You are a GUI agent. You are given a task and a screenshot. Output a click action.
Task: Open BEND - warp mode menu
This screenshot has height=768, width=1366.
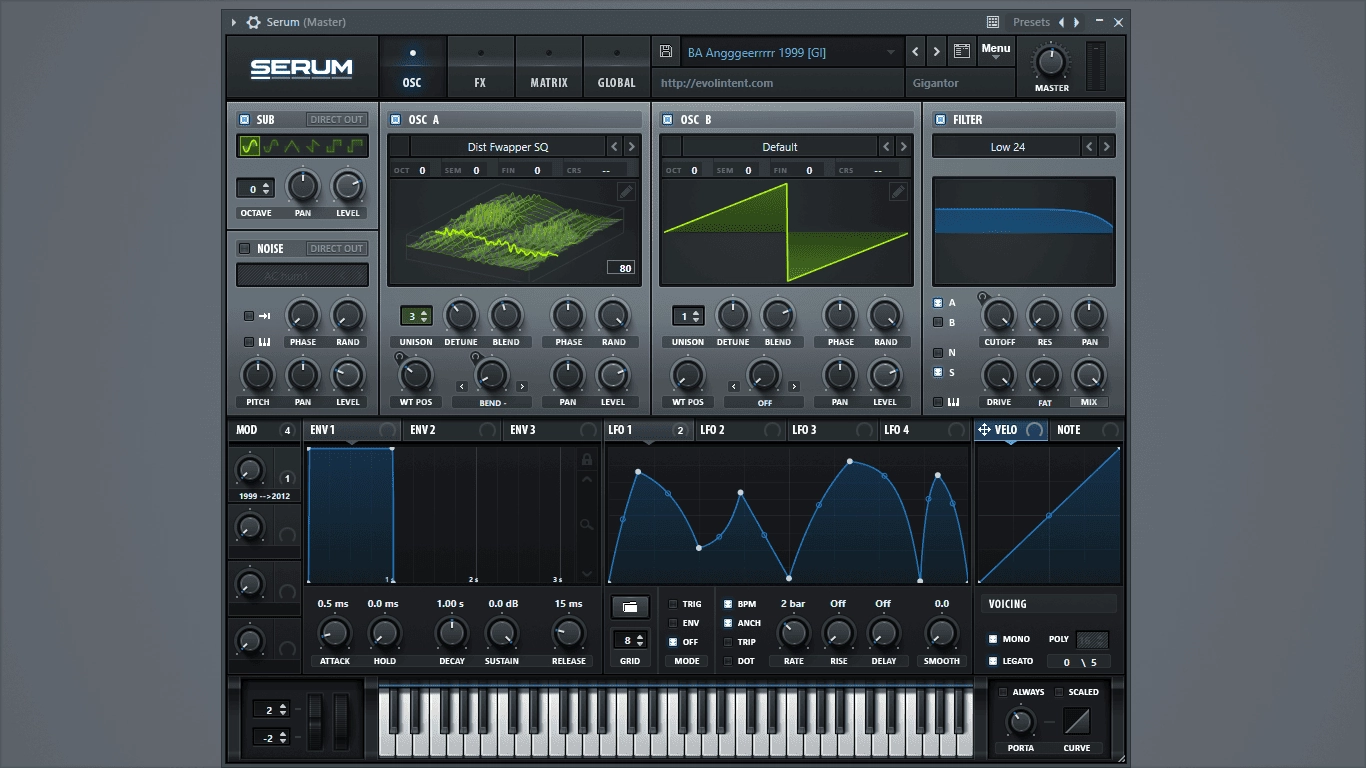(x=491, y=403)
